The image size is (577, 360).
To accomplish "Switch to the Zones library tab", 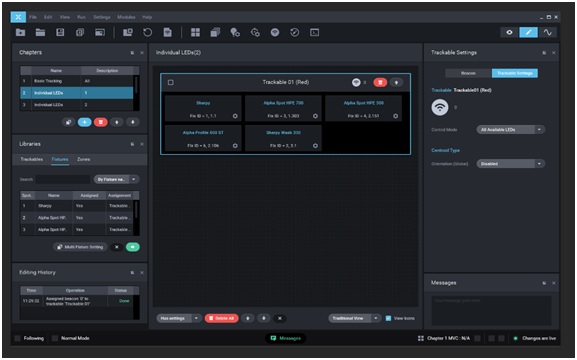I will pos(84,159).
